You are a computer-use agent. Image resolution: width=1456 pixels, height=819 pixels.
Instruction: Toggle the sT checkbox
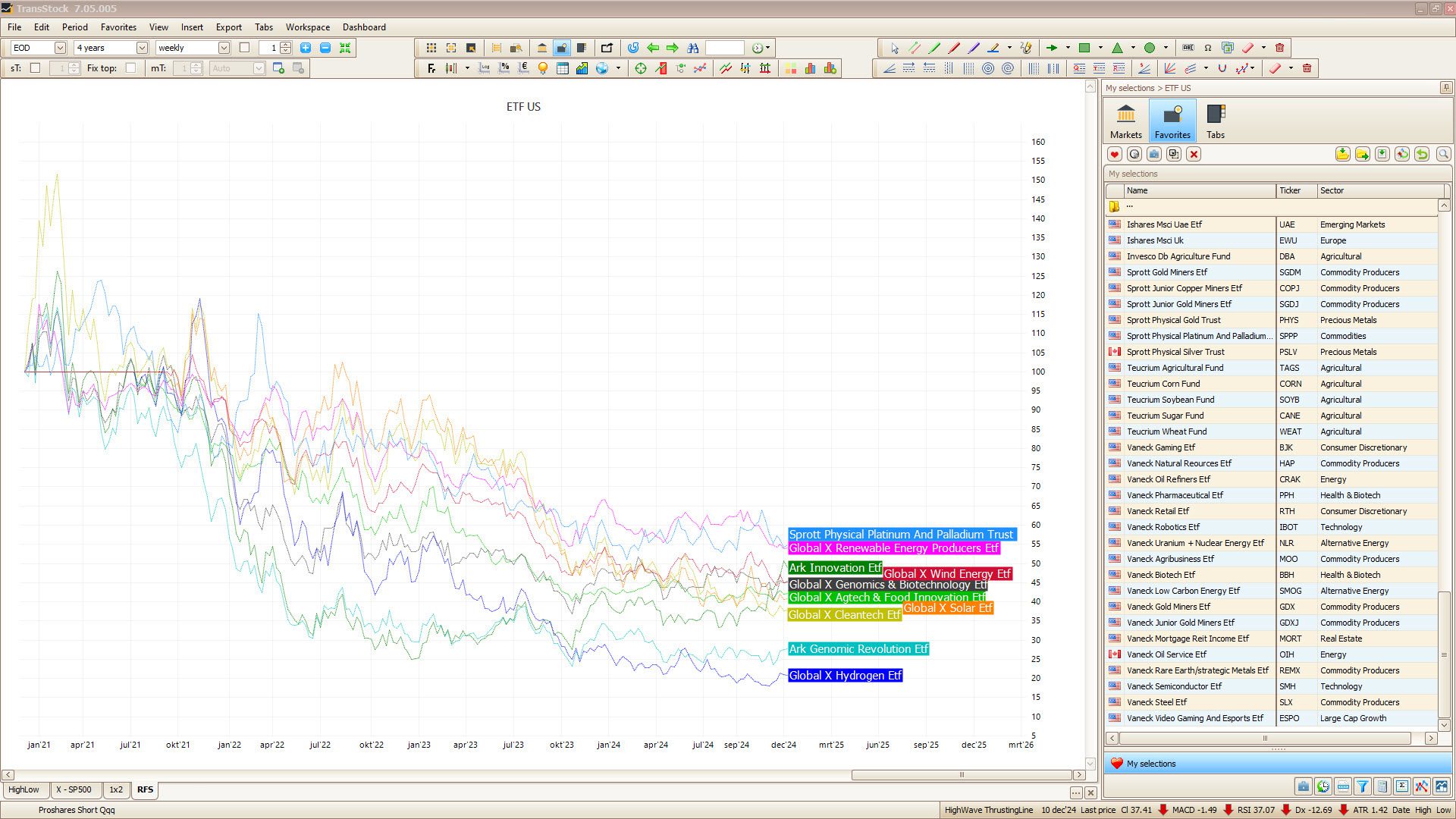tap(35, 68)
